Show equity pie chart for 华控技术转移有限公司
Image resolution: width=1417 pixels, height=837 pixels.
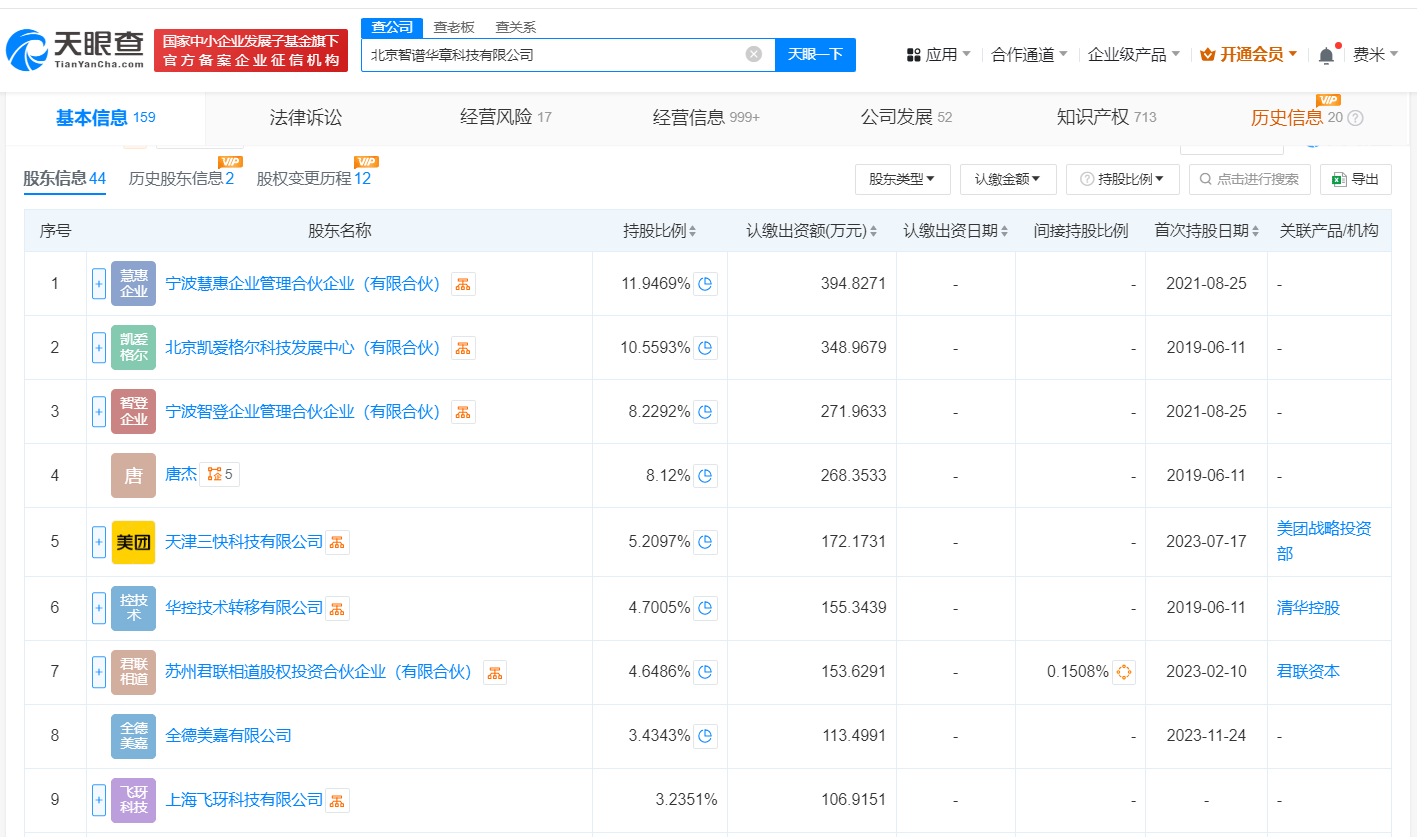pyautogui.click(x=705, y=608)
